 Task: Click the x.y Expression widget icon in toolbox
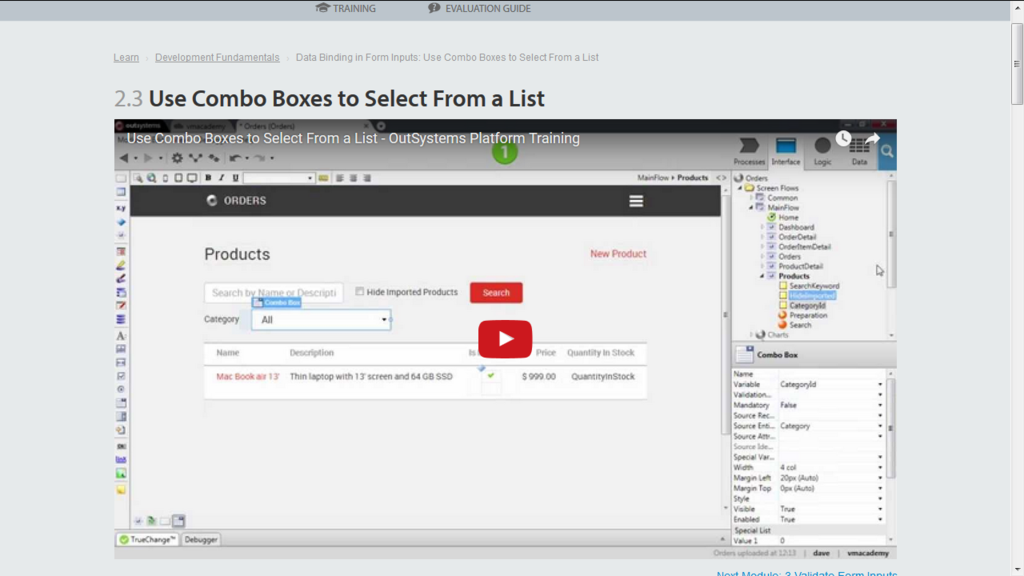121,208
